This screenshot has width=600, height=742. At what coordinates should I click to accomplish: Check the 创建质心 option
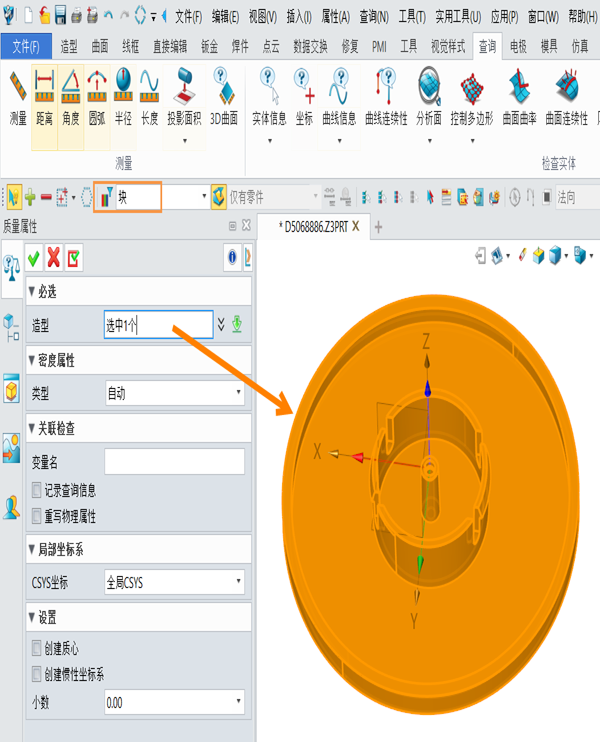[x=36, y=648]
